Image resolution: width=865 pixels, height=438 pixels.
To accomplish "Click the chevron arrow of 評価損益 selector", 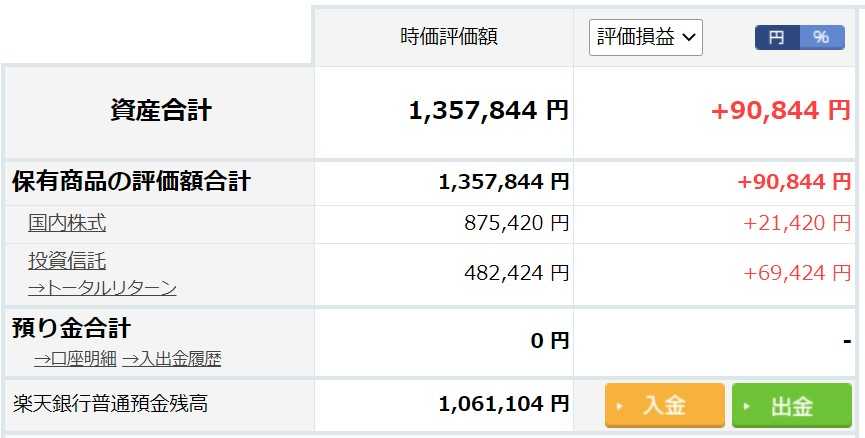I will [x=688, y=38].
